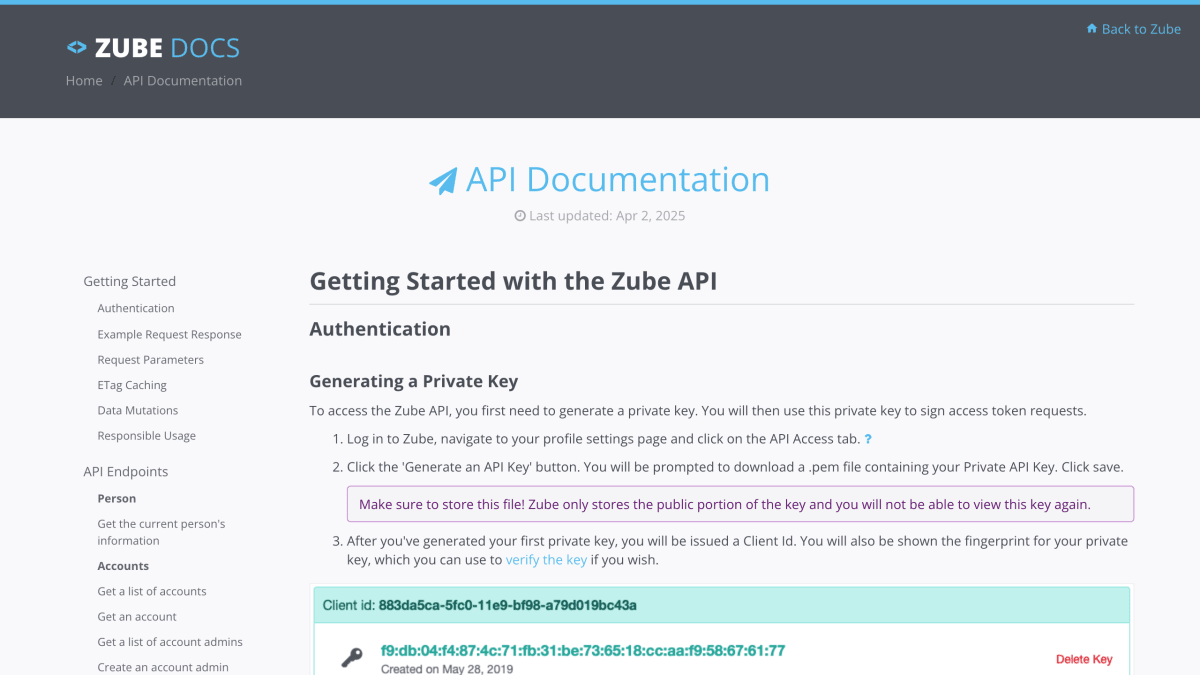Viewport: 1200px width, 675px height.
Task: Go to Example Request Response section
Action: 169,334
